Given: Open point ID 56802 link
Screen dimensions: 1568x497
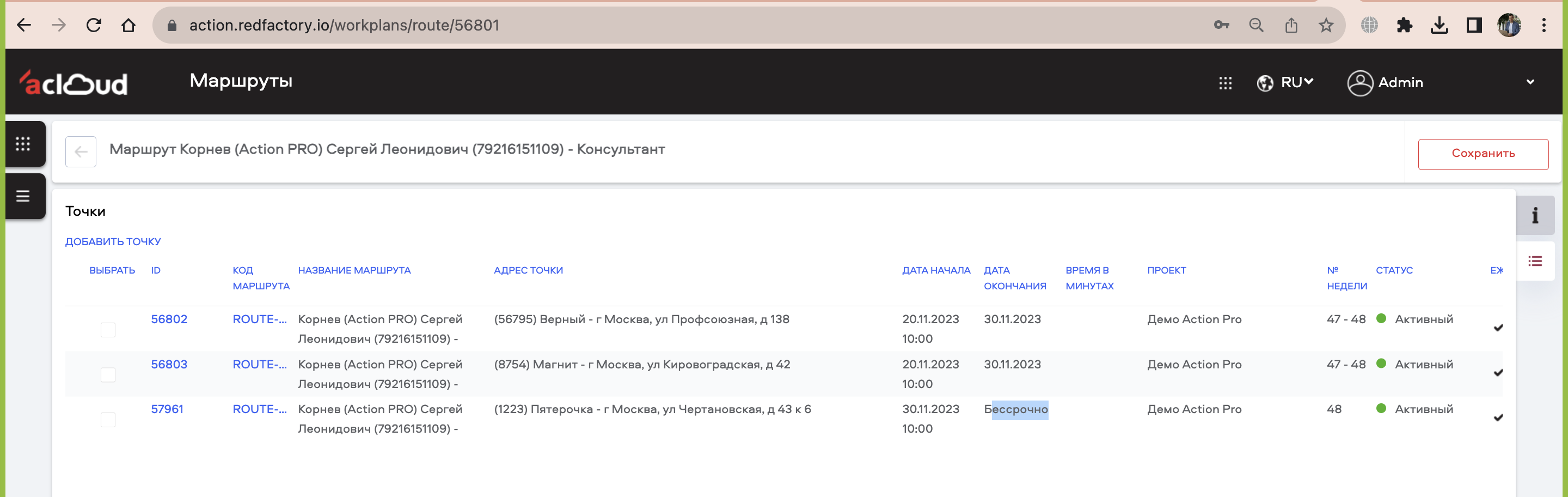Looking at the screenshot, I should pyautogui.click(x=169, y=319).
